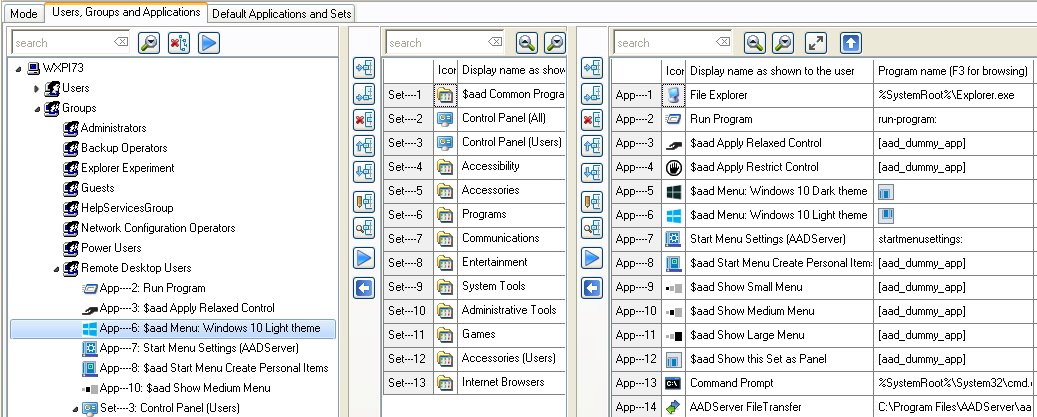Viewport: 1037px width, 417px height.
Task: Click the blue up-arrow button above the applications list
Action: pyautogui.click(x=850, y=43)
